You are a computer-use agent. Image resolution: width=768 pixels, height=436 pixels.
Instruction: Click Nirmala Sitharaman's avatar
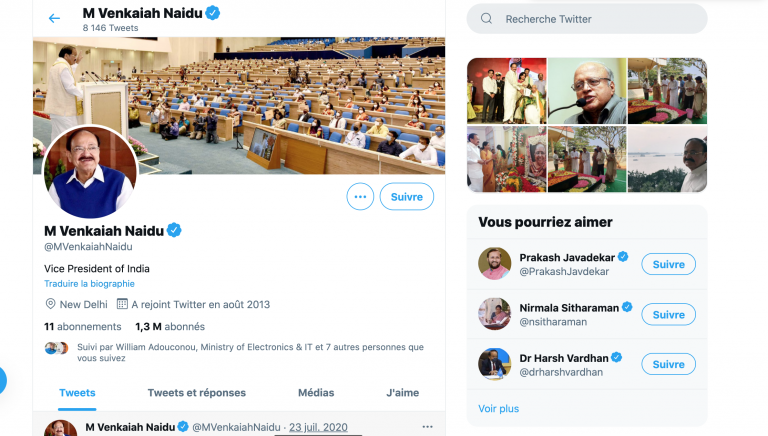[x=495, y=314]
